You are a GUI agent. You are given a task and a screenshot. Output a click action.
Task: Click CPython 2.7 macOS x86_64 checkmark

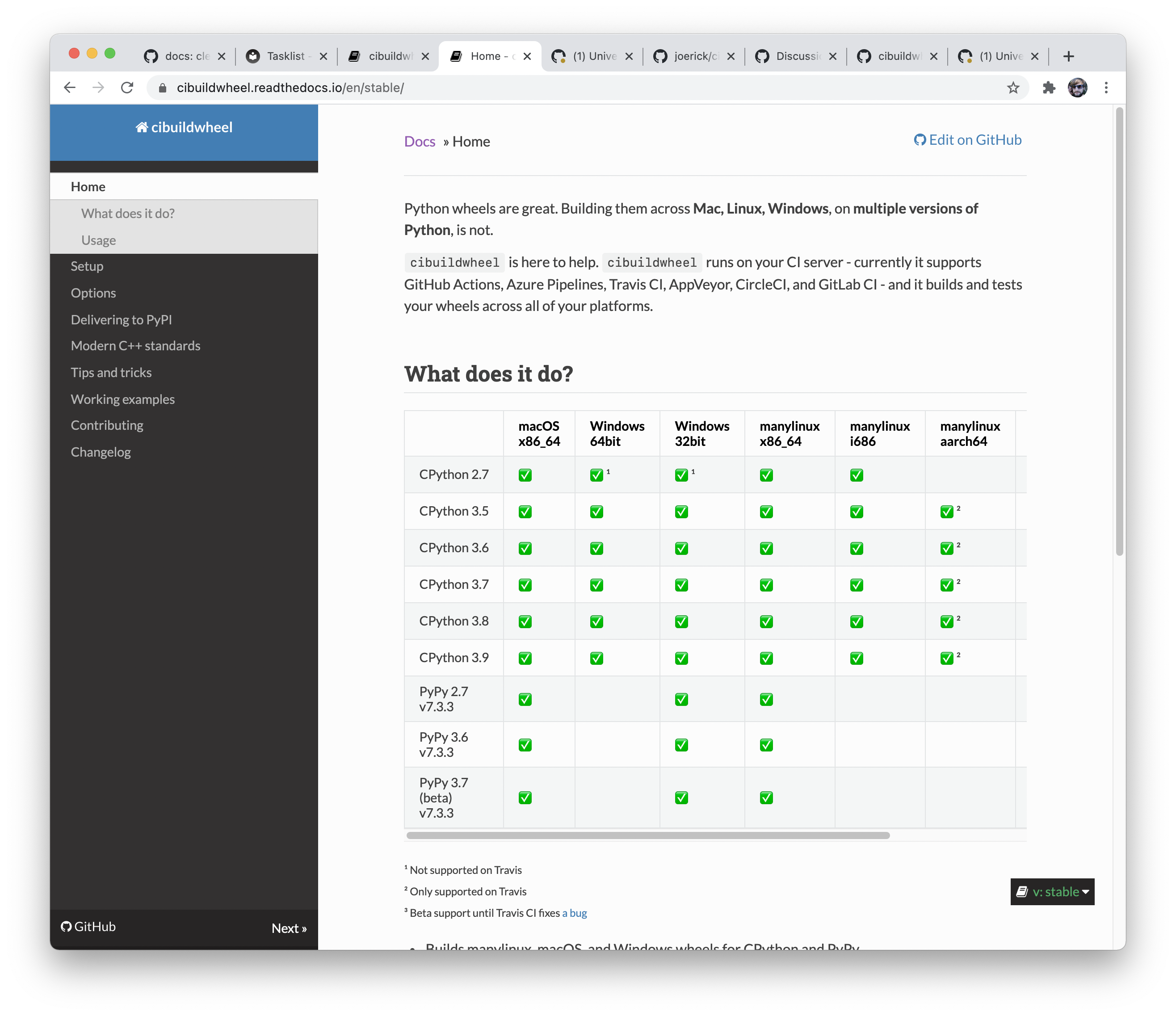(x=525, y=475)
